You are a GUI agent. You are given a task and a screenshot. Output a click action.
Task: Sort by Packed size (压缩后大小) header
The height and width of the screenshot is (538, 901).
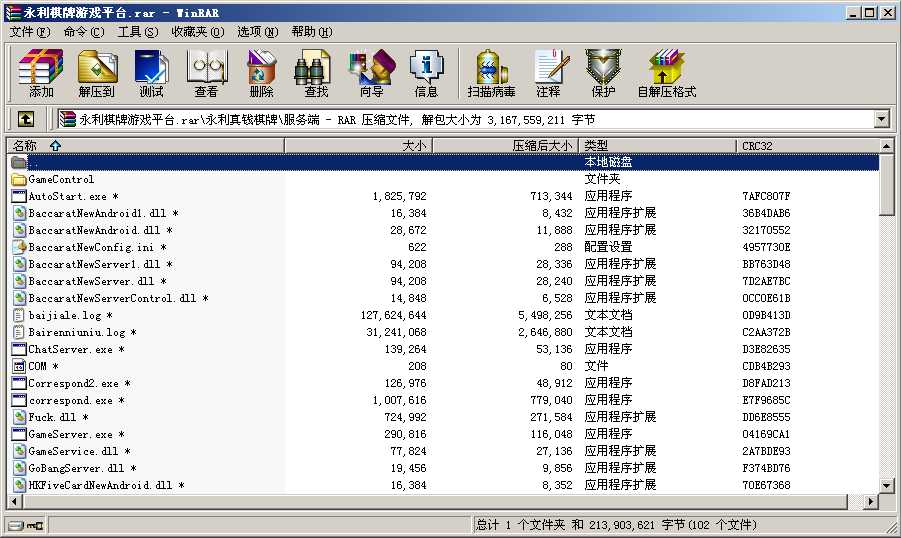[505, 145]
